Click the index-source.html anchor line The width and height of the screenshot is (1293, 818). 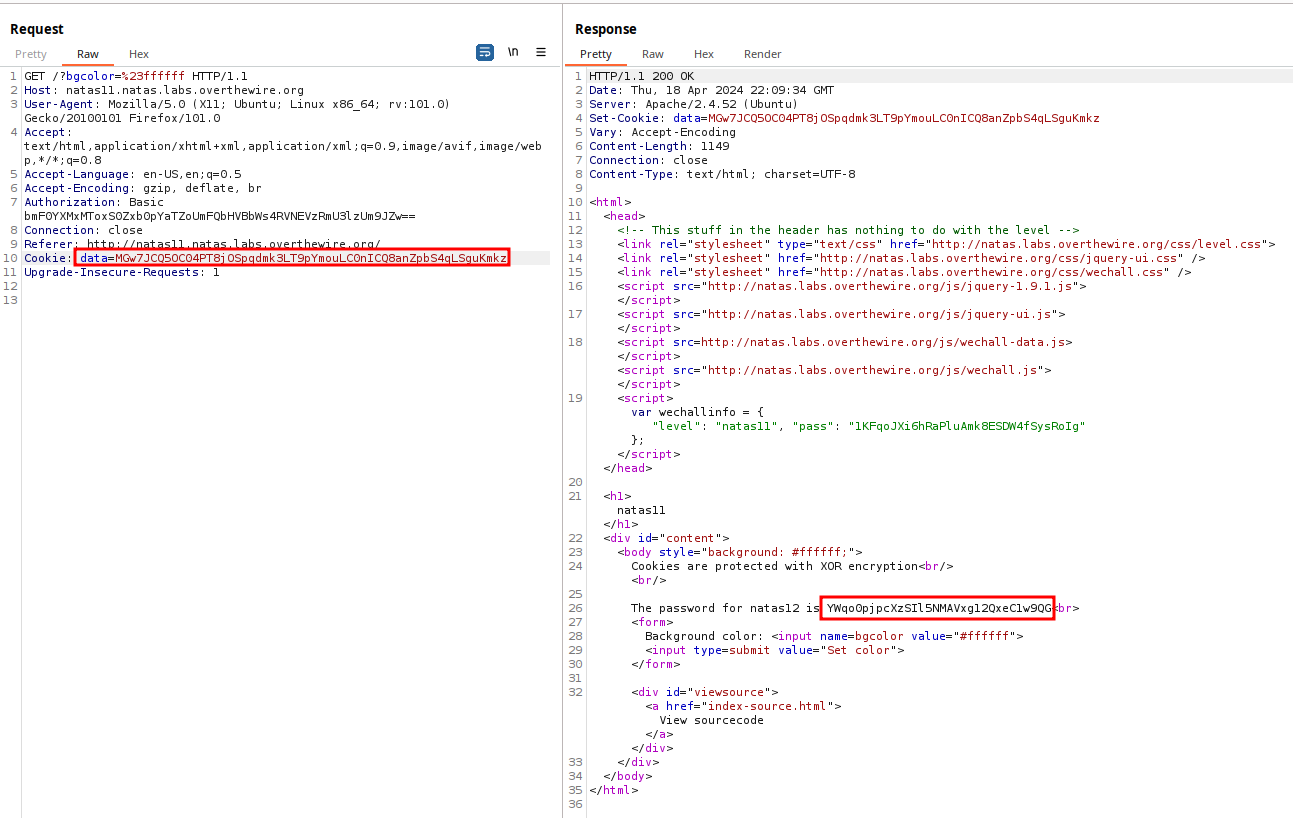(743, 706)
